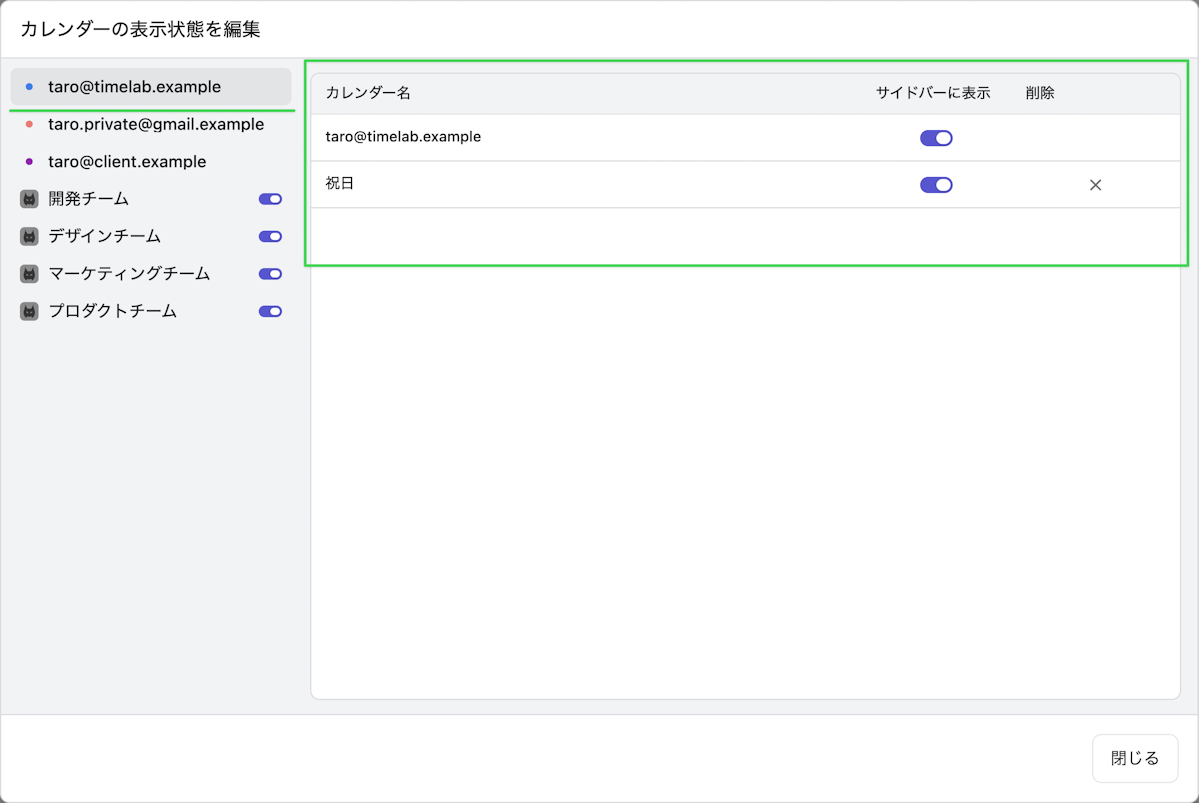Click the サイドバーに表示 column header

[933, 93]
